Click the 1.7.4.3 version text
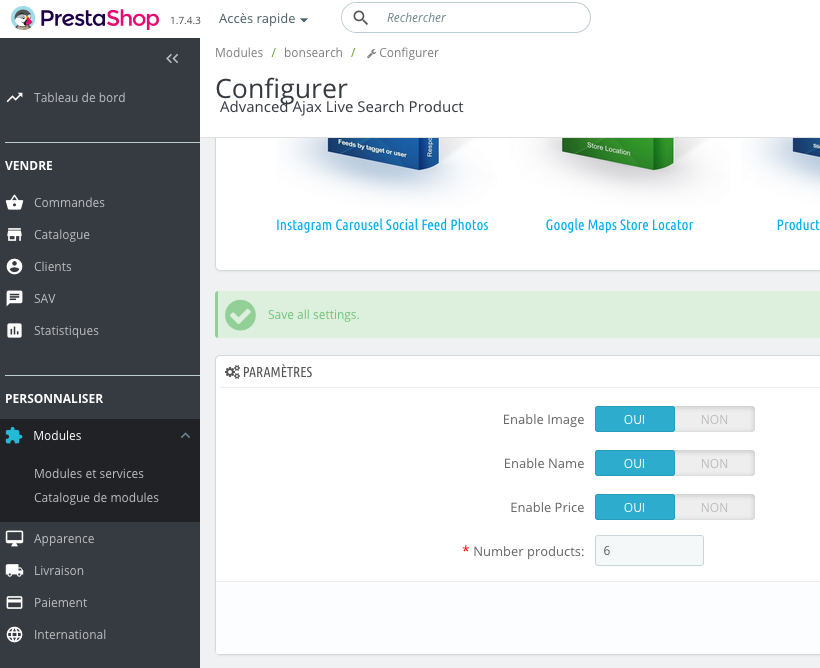This screenshot has height=668, width=820. (x=186, y=20)
